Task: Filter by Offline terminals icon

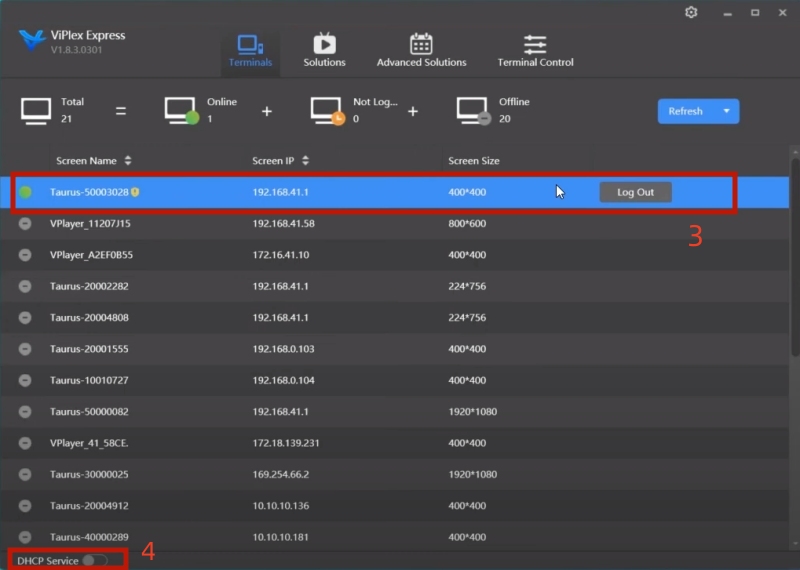Action: click(473, 111)
